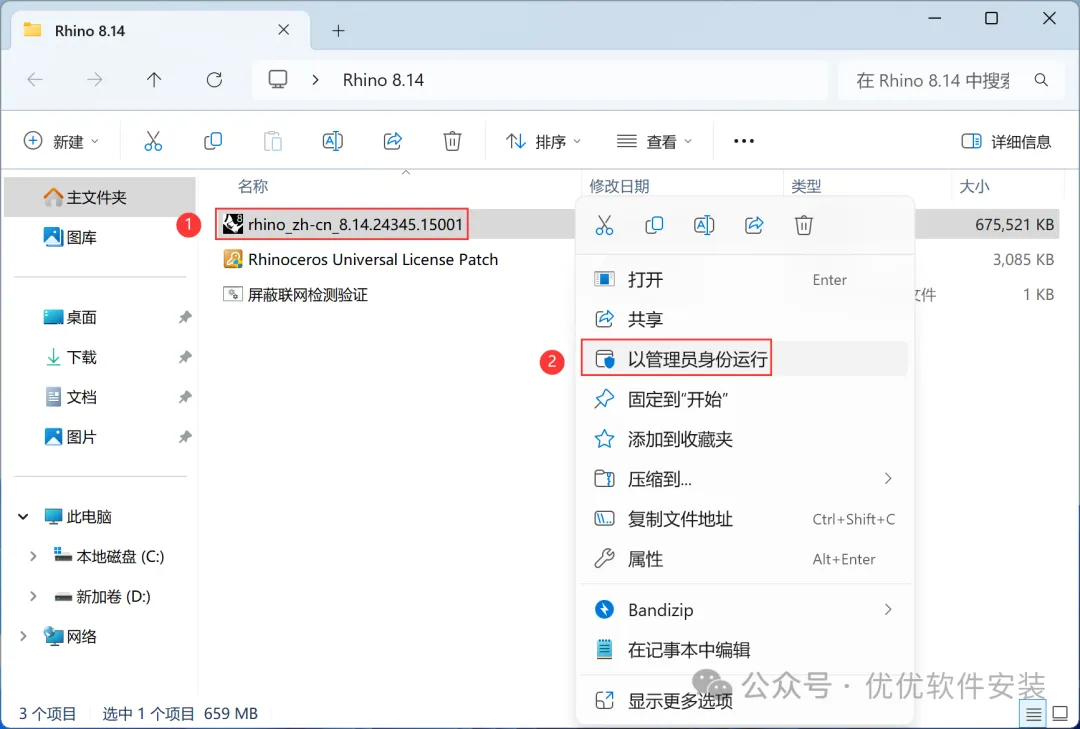This screenshot has height=729, width=1080.
Task: Select 在记事本中编辑 in the context menu
Action: tap(744, 649)
